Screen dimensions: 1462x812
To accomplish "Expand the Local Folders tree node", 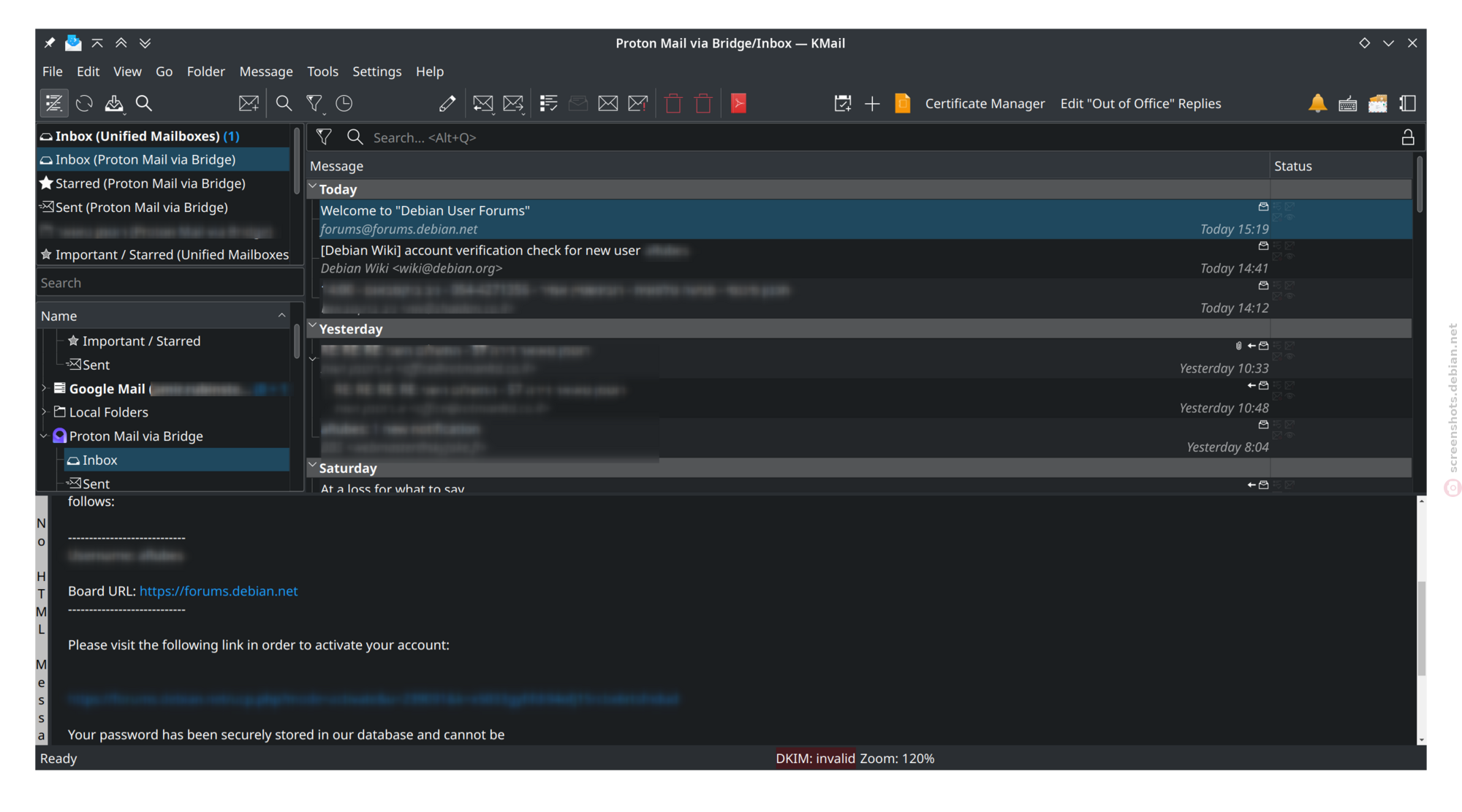I will [x=45, y=412].
